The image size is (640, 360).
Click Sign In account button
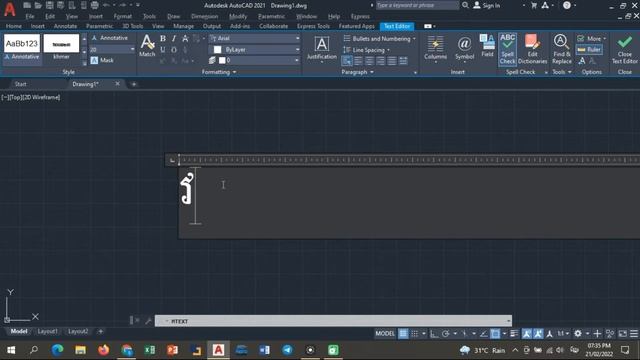click(487, 5)
